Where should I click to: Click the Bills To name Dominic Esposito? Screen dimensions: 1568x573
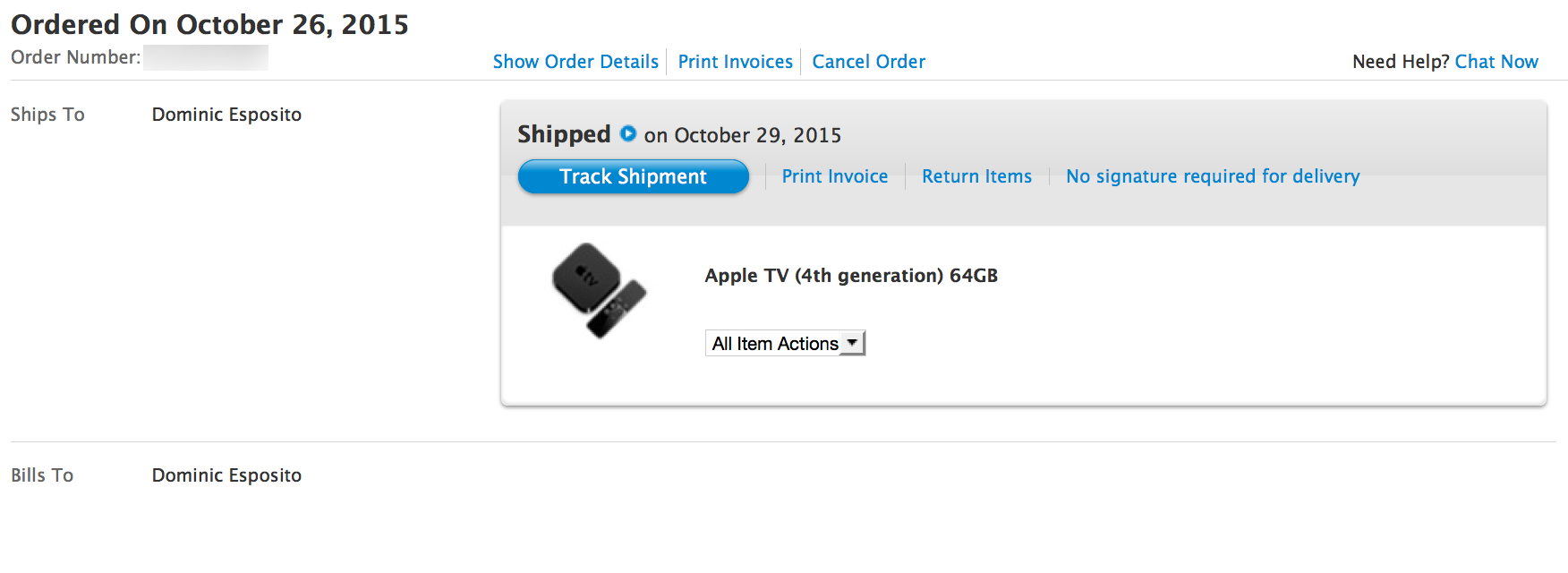226,475
